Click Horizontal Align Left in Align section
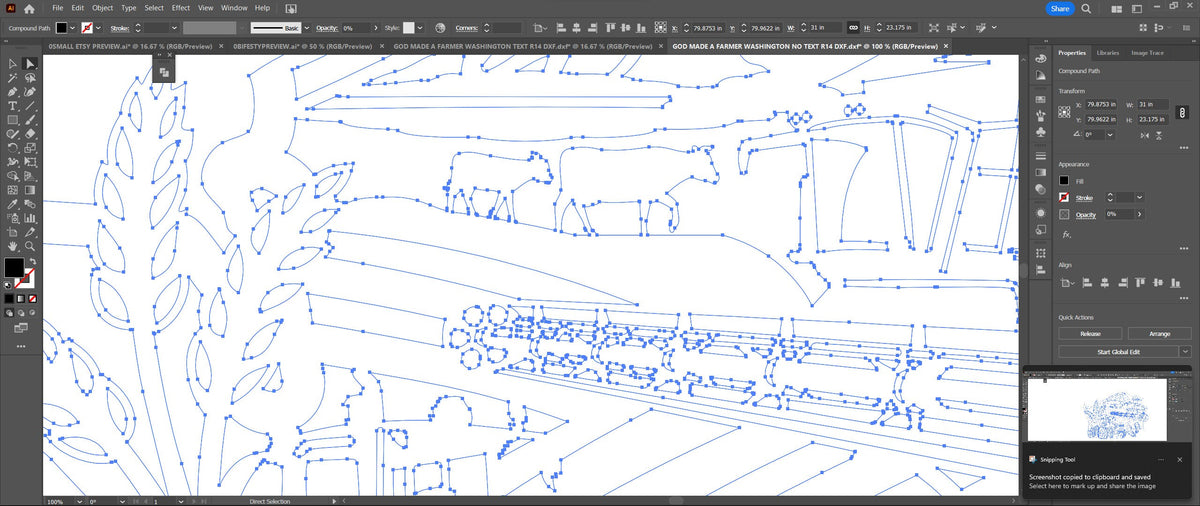1200x506 pixels. (1087, 283)
